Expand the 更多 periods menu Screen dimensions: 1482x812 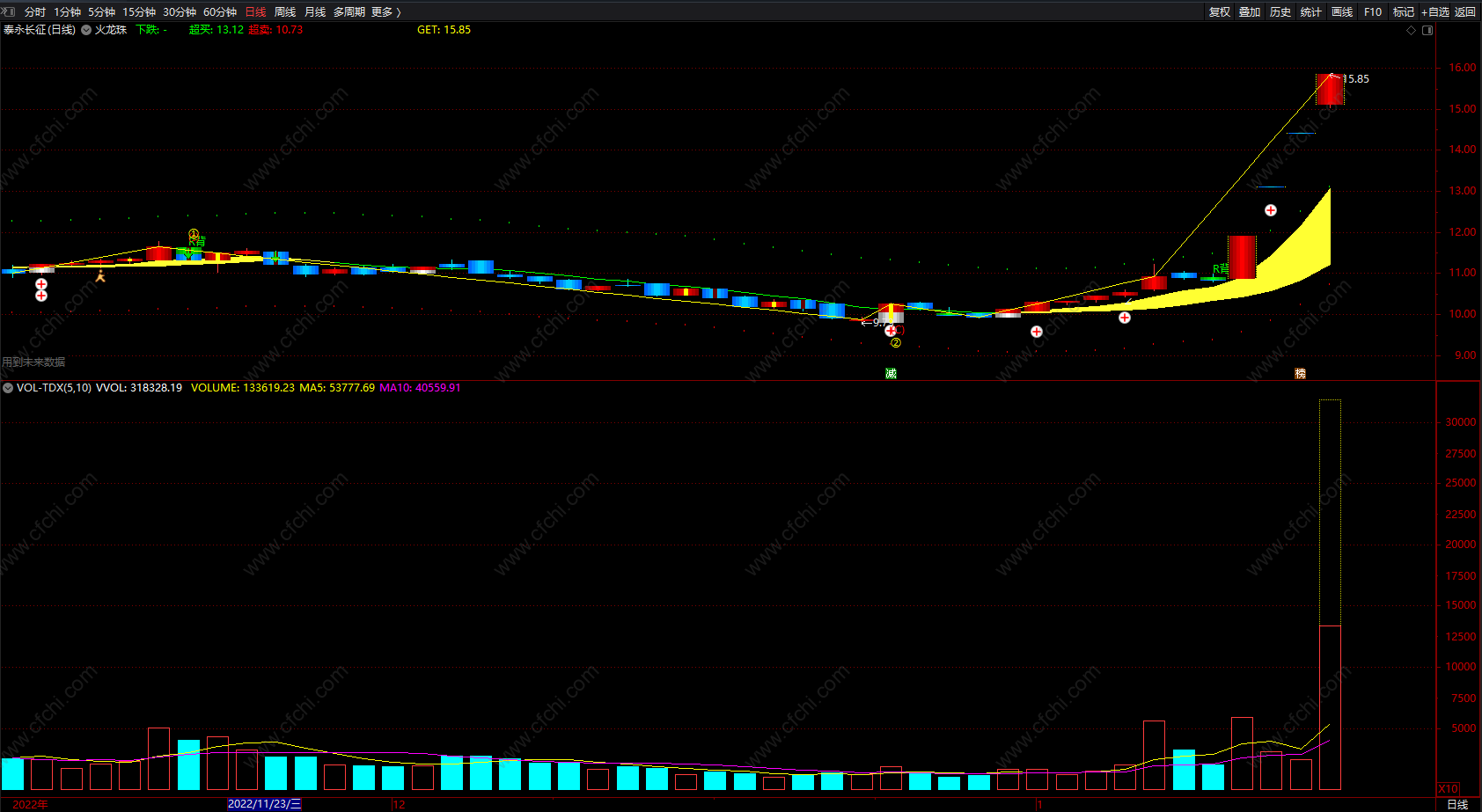click(385, 11)
